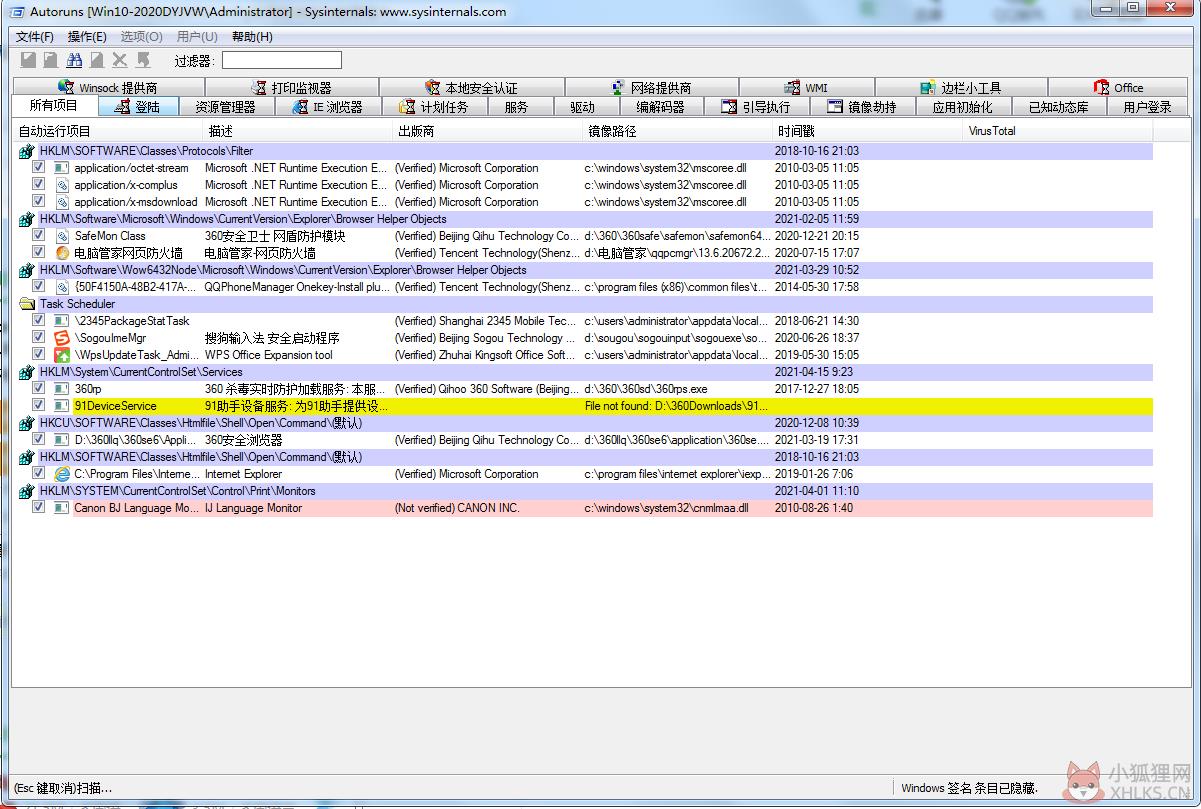Click the binoculars Find toolbar icon

tap(74, 61)
